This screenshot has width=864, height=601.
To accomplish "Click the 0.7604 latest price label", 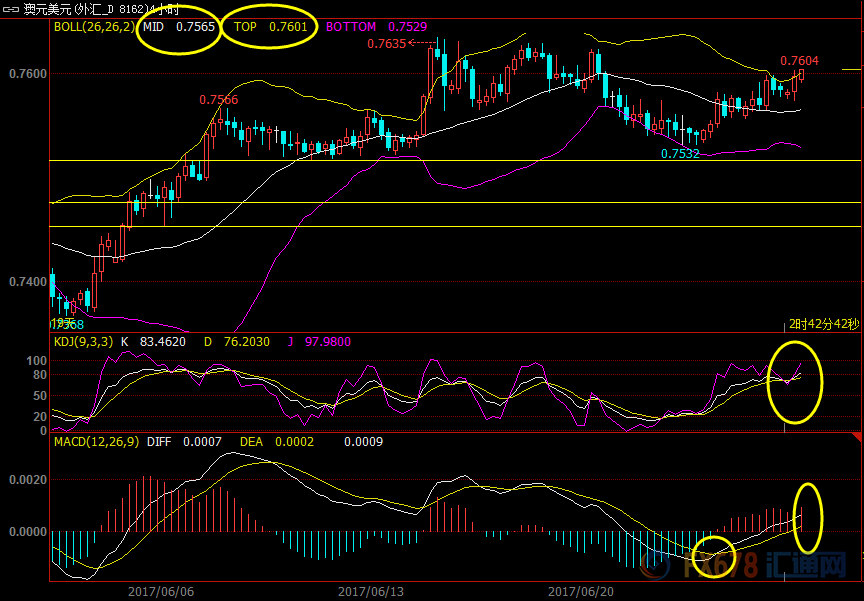I will coord(798,61).
